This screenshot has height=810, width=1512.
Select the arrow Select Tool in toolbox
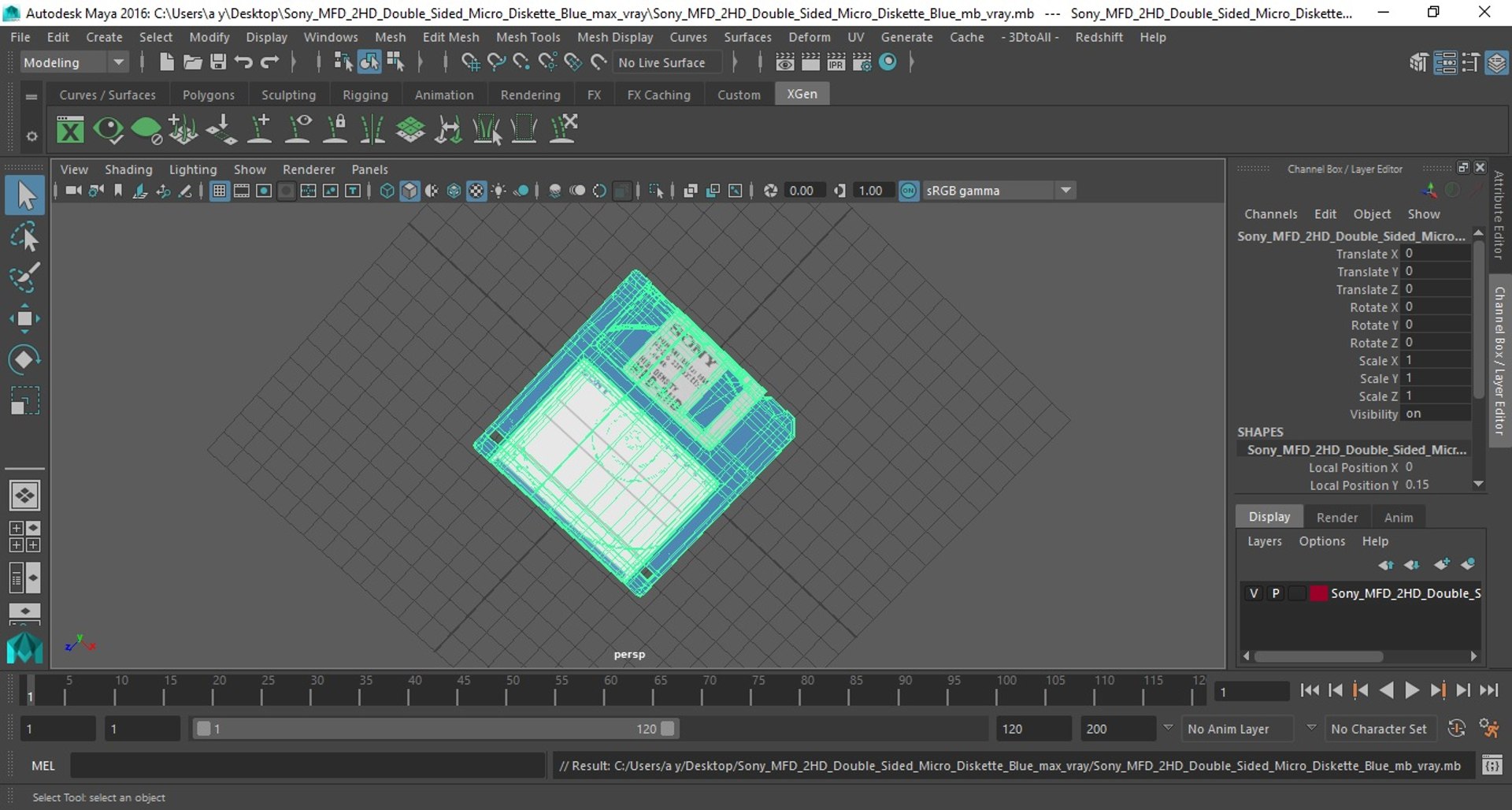(x=25, y=195)
